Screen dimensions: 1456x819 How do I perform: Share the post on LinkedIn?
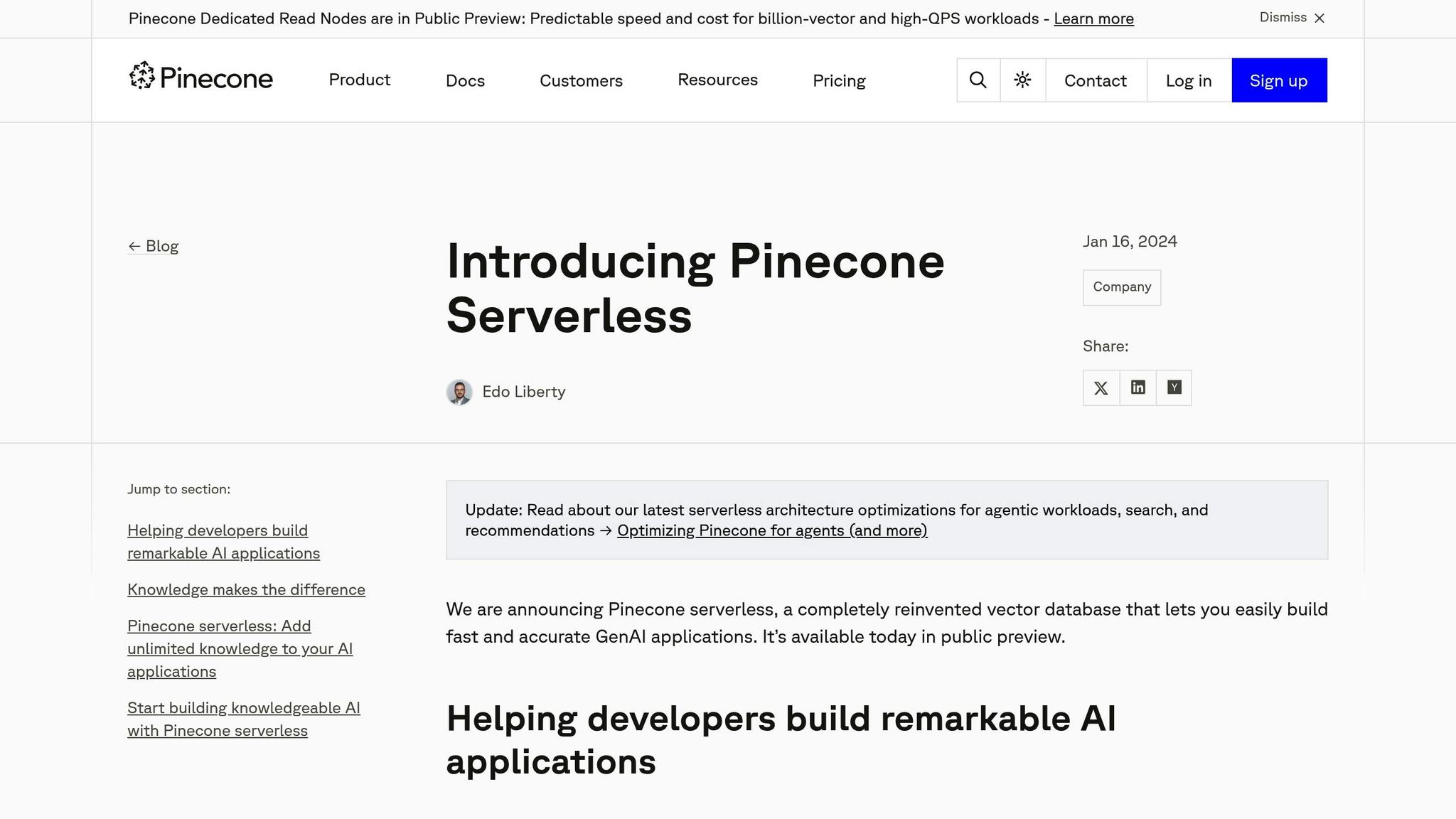click(x=1137, y=388)
